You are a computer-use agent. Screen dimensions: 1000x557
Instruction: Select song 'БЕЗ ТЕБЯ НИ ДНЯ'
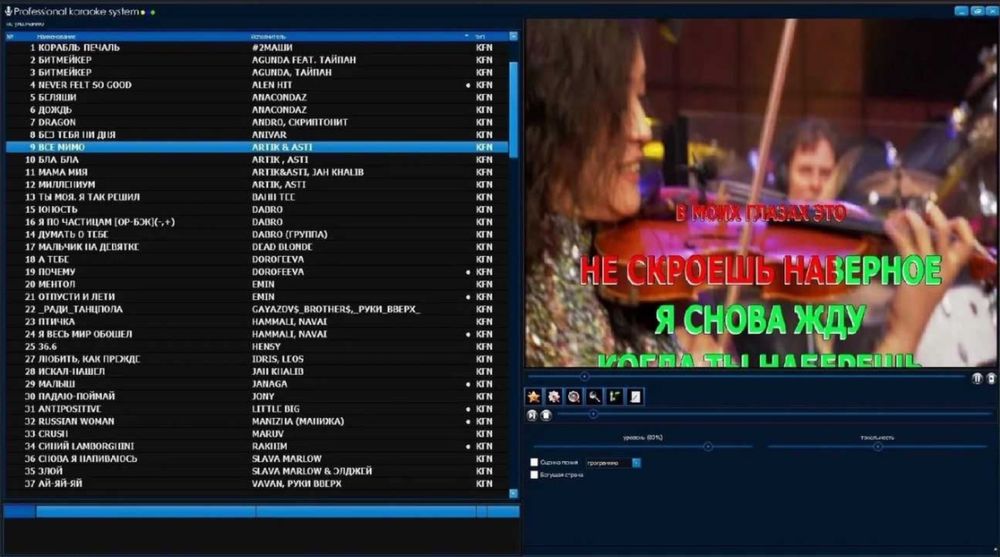pyautogui.click(x=77, y=135)
